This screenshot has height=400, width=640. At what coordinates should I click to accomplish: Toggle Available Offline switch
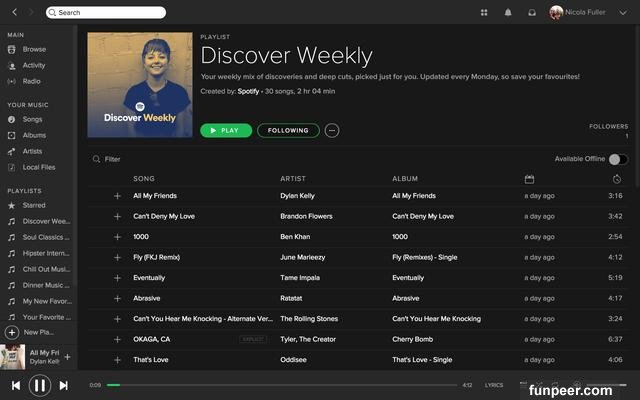pyautogui.click(x=618, y=159)
